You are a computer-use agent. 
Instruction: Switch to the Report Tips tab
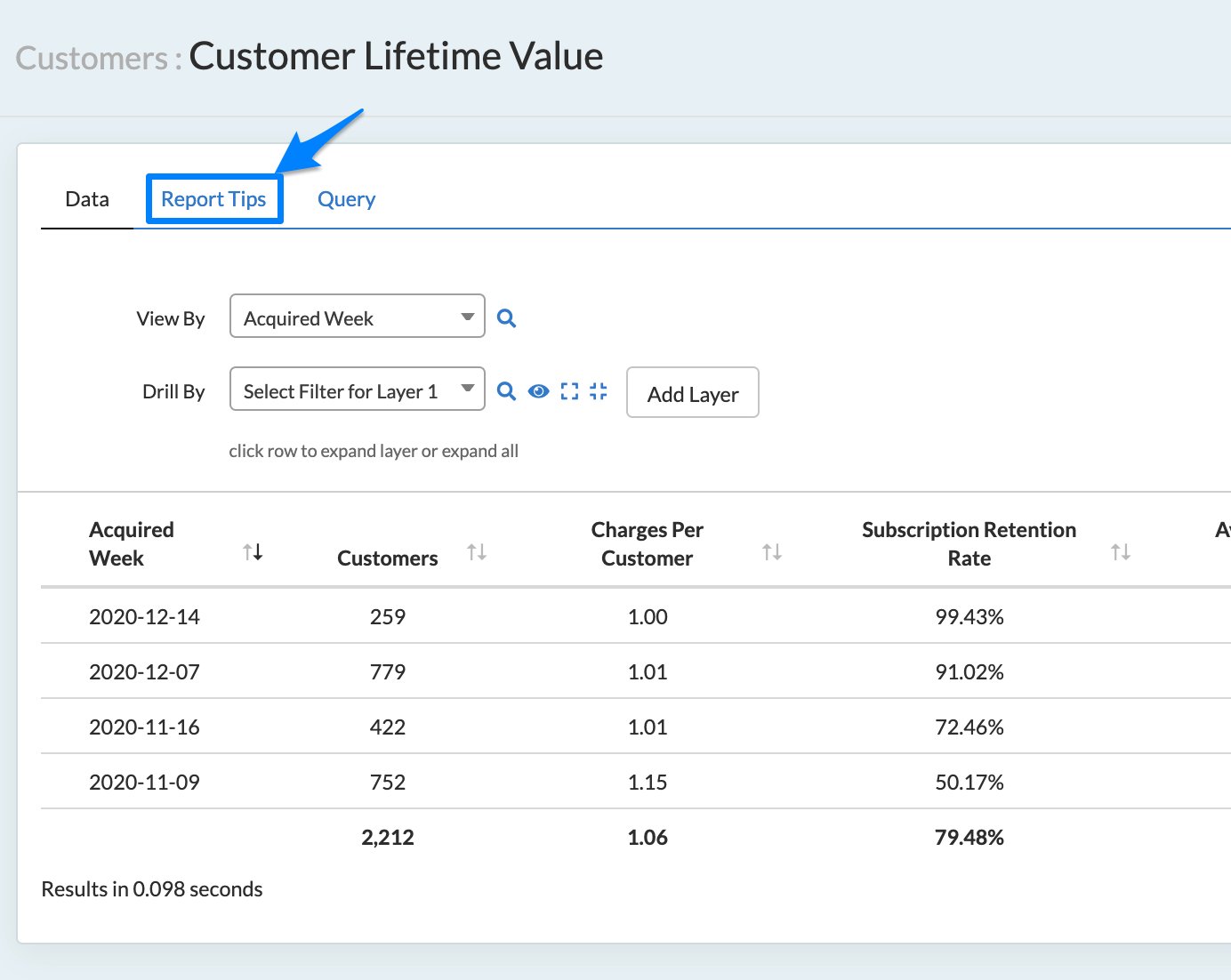point(213,199)
